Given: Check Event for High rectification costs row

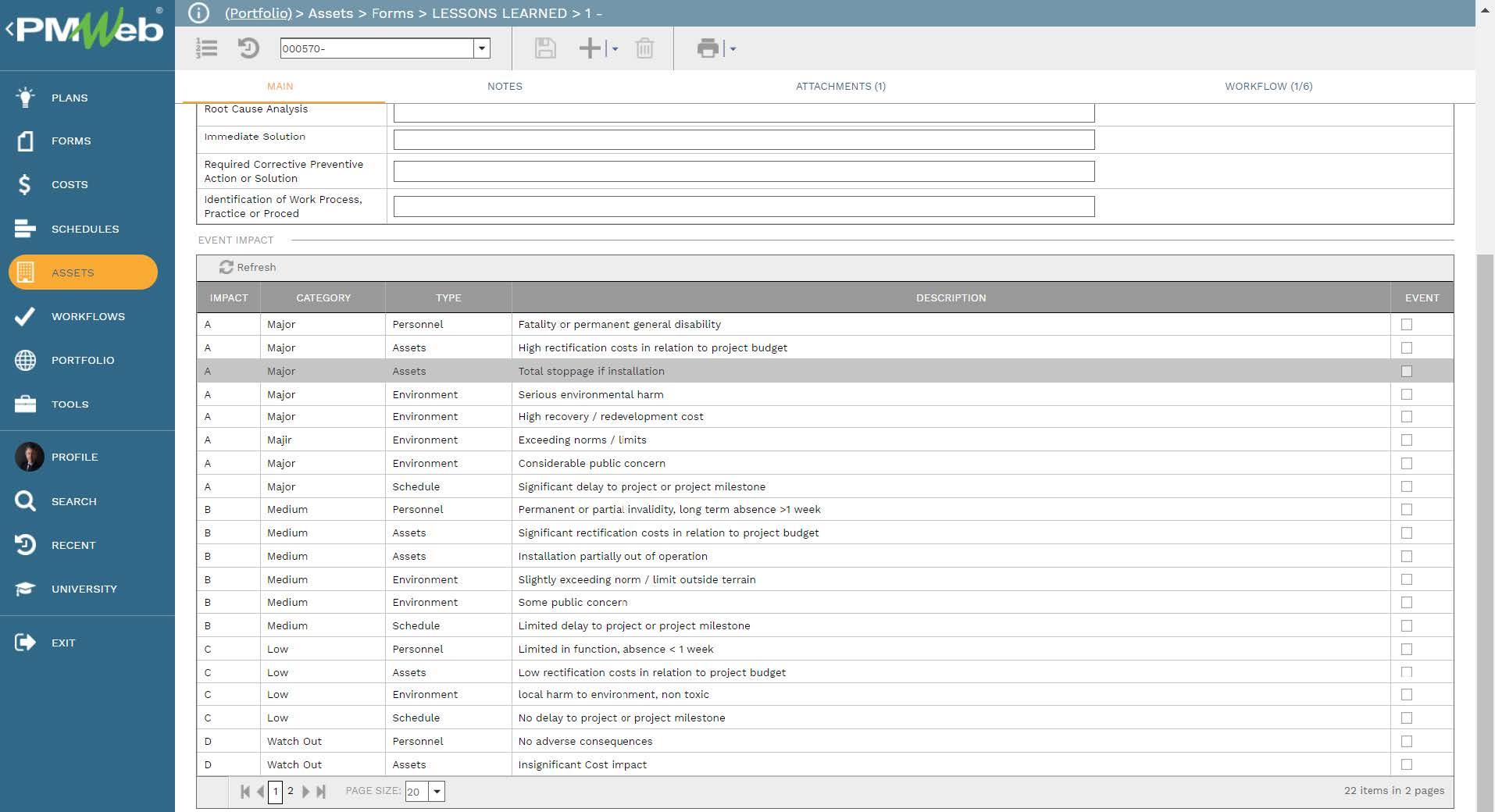Looking at the screenshot, I should (1407, 347).
